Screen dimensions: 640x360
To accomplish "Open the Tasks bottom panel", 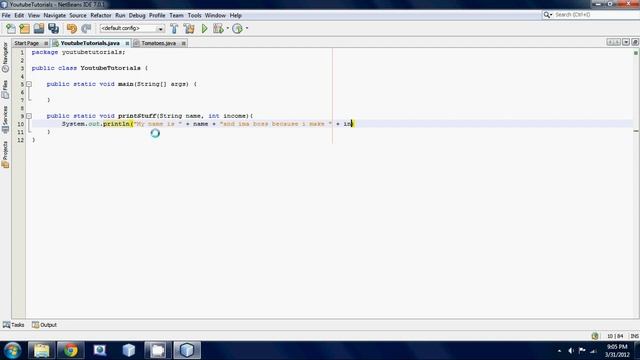I will (x=13, y=325).
